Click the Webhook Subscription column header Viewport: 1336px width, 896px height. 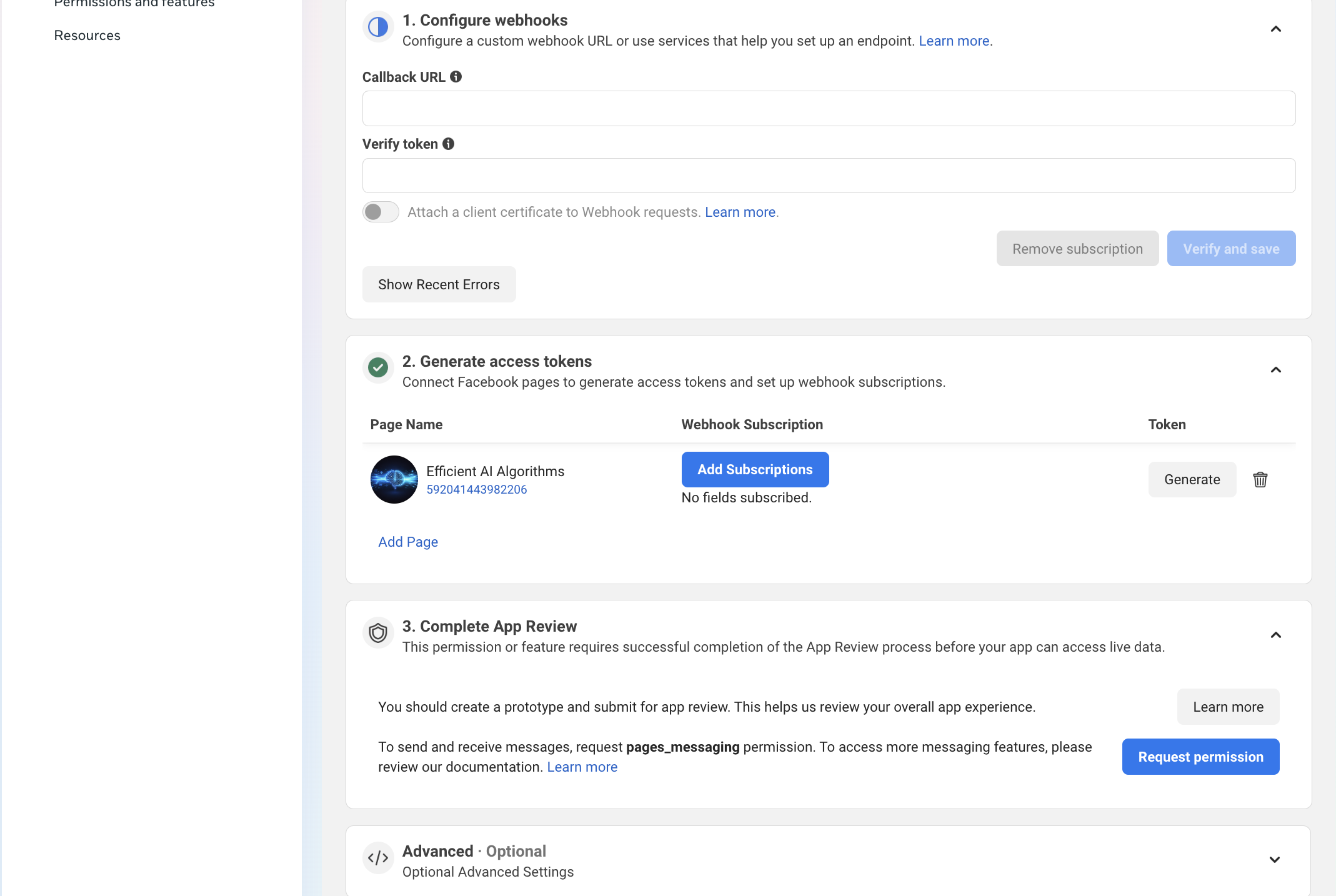pos(752,424)
